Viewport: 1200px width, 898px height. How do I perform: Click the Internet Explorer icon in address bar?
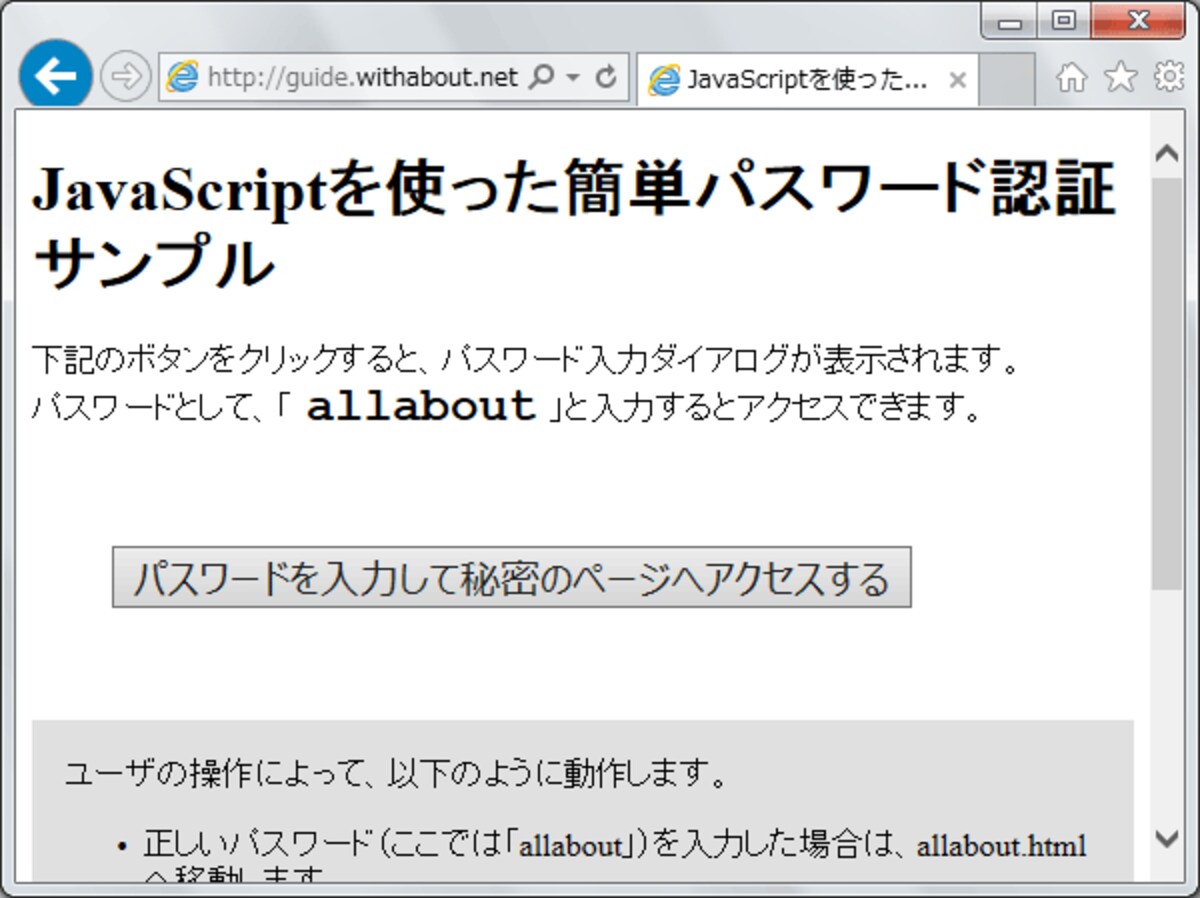pos(182,78)
